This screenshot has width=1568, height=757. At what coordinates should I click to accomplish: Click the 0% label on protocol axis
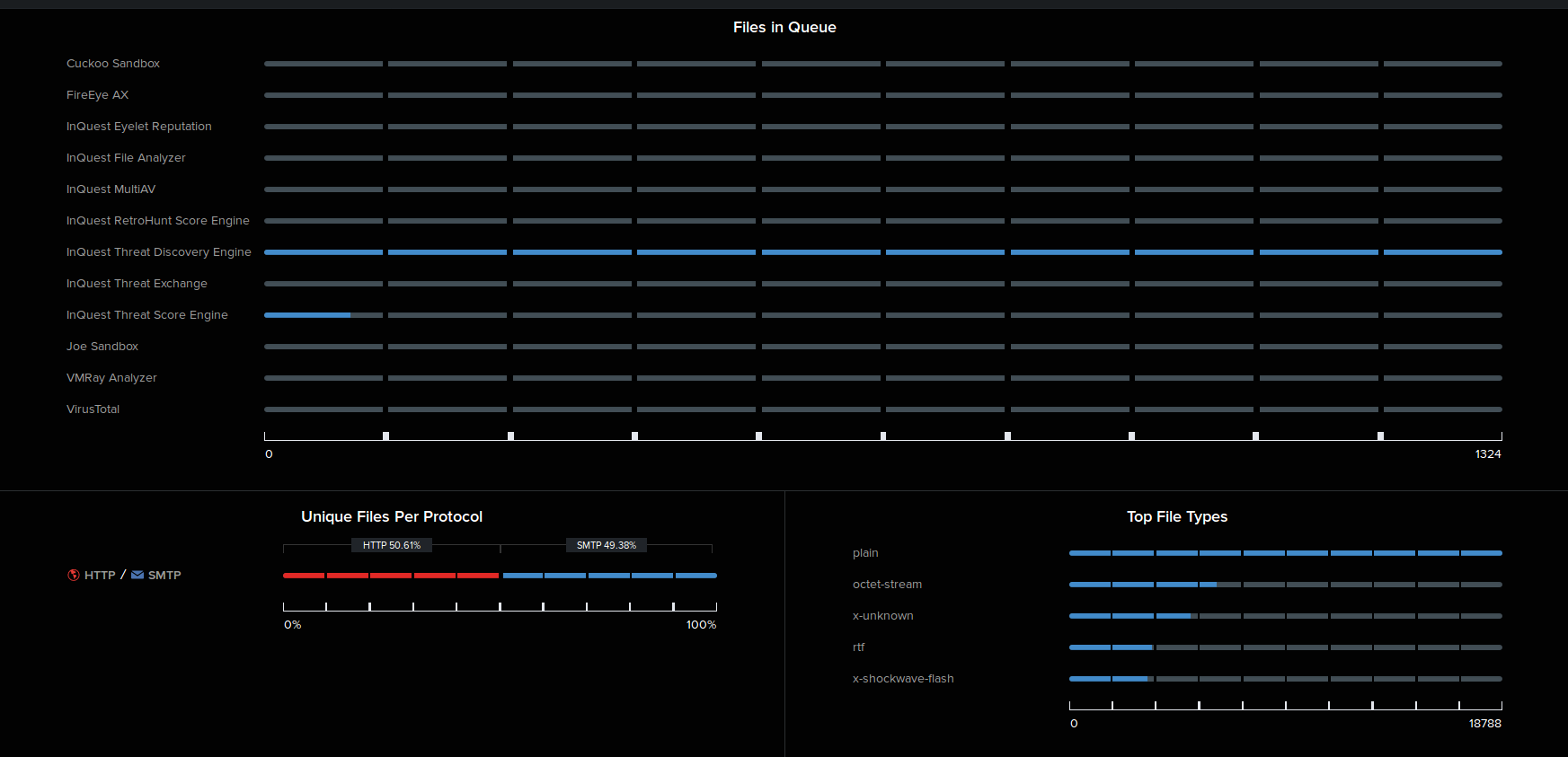point(293,625)
